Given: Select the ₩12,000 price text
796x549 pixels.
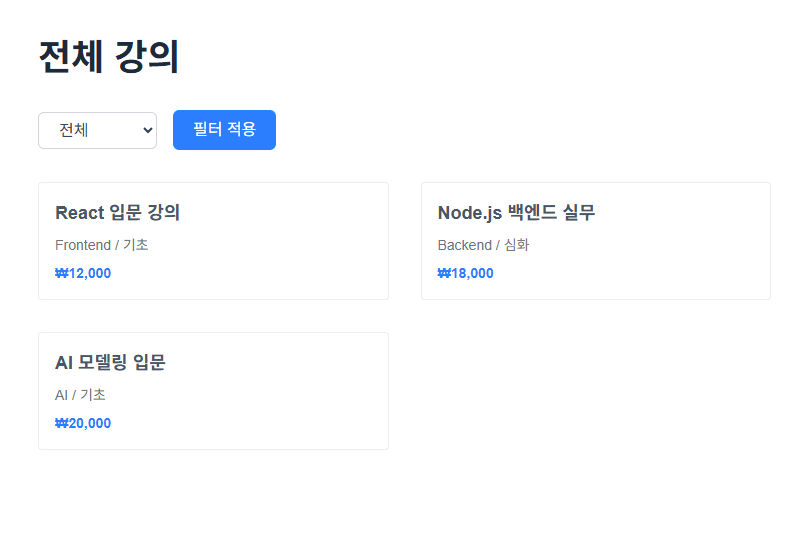Looking at the screenshot, I should pyautogui.click(x=83, y=273).
